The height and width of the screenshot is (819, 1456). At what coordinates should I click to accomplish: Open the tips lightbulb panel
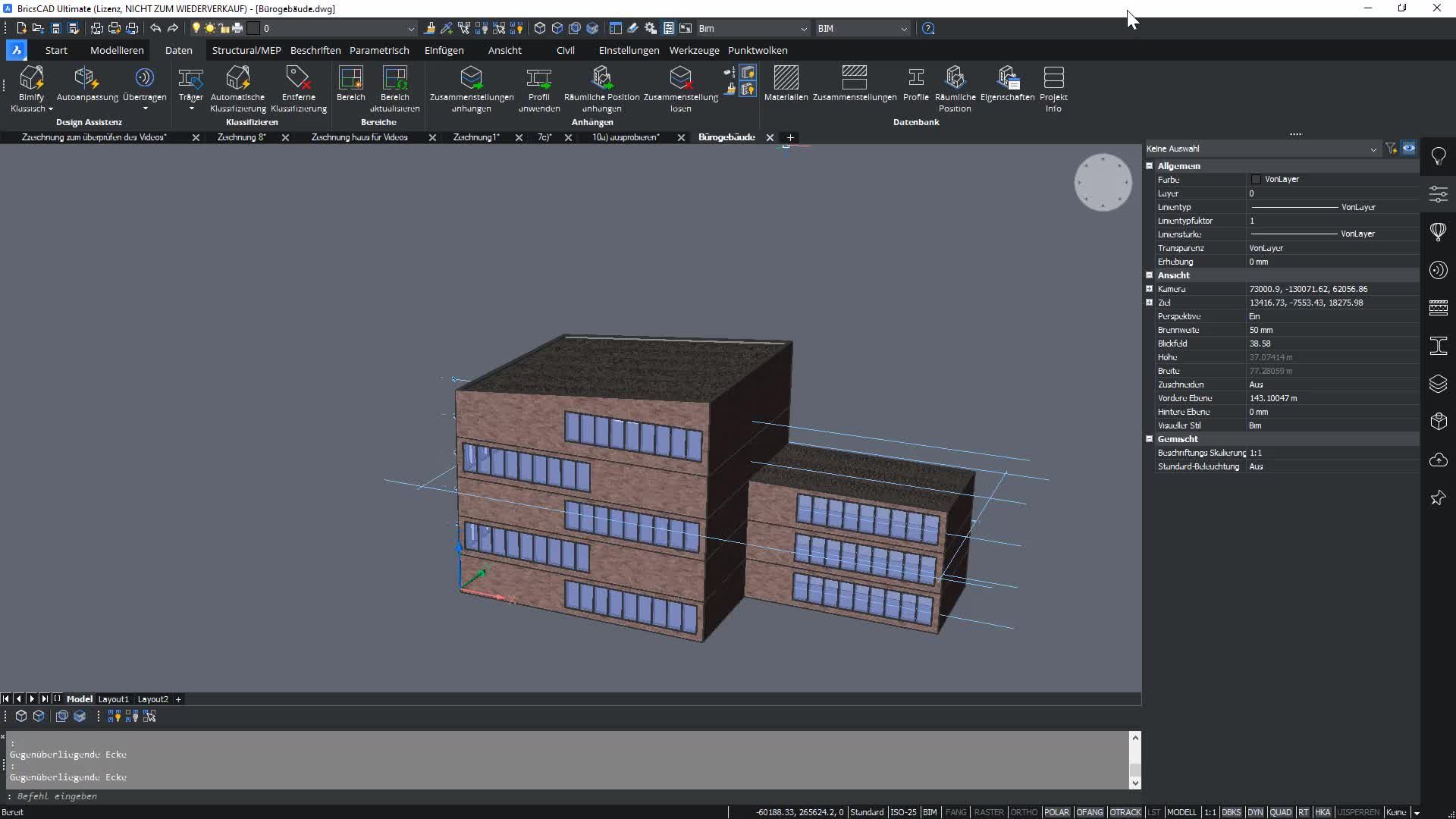point(1438,156)
